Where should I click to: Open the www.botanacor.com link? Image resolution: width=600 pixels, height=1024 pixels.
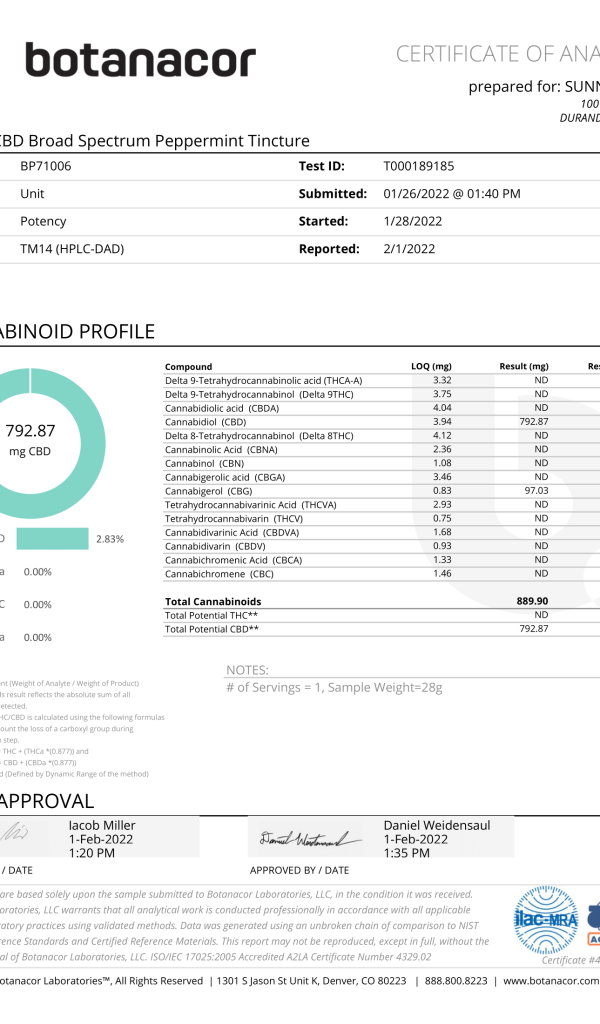[x=551, y=981]
